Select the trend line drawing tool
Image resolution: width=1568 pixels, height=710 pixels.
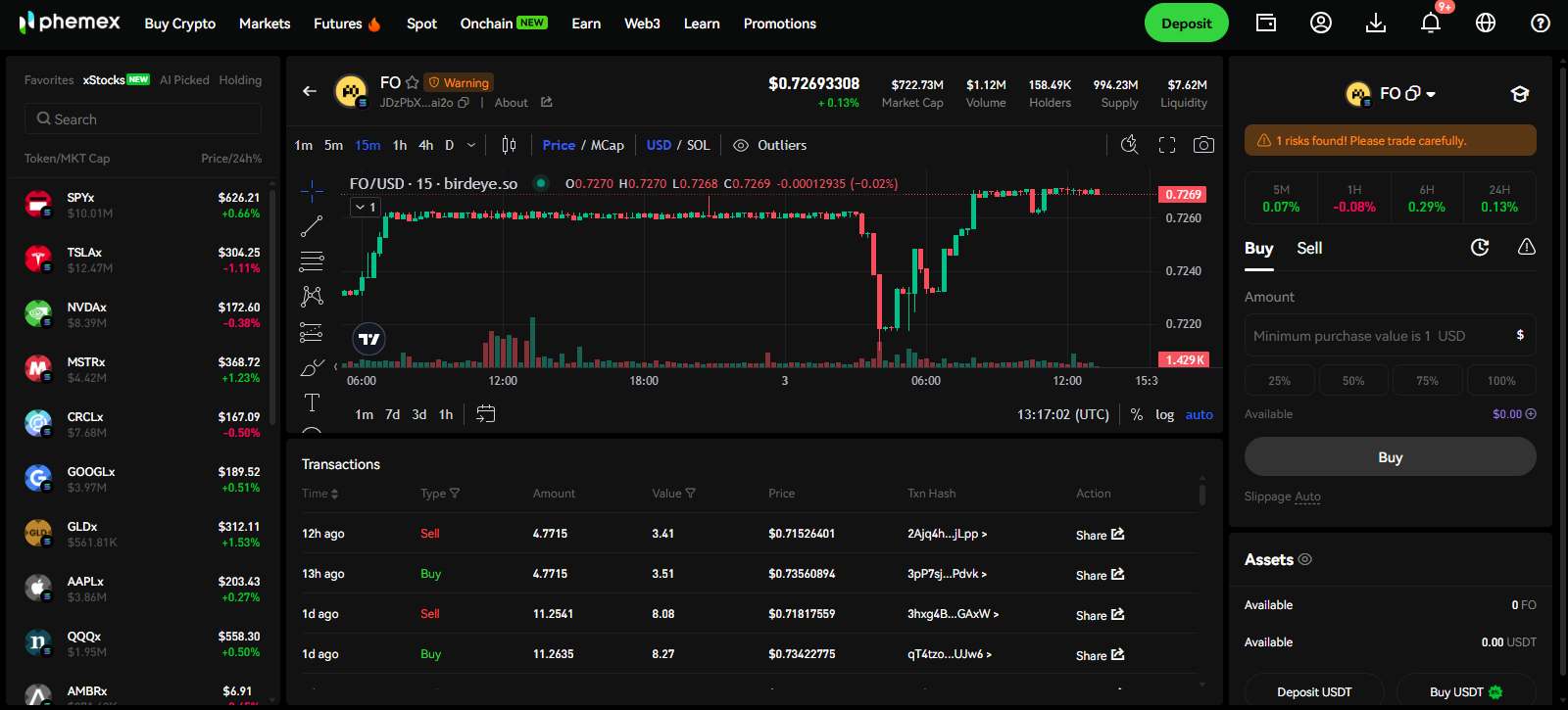312,226
